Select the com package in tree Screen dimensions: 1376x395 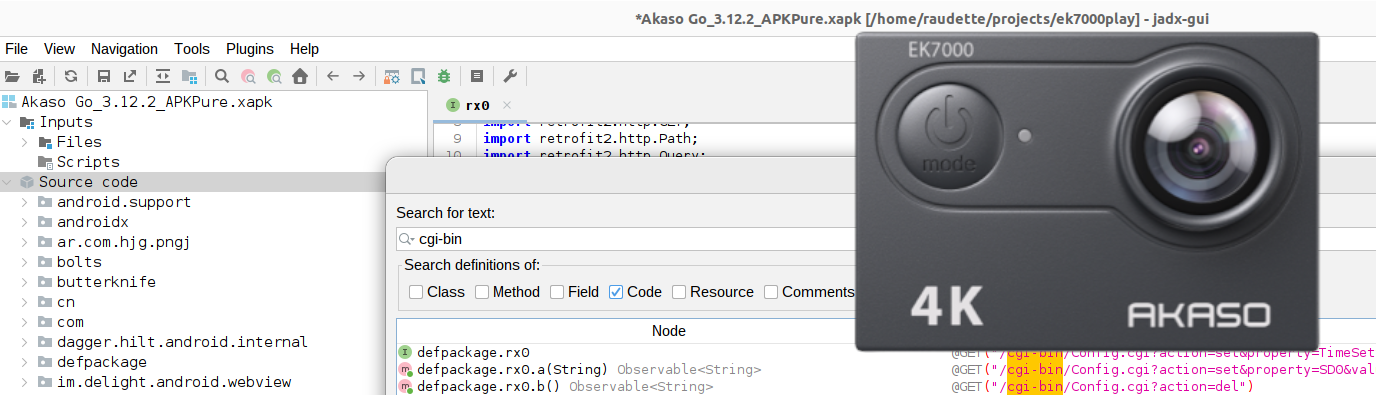pyautogui.click(x=70, y=322)
